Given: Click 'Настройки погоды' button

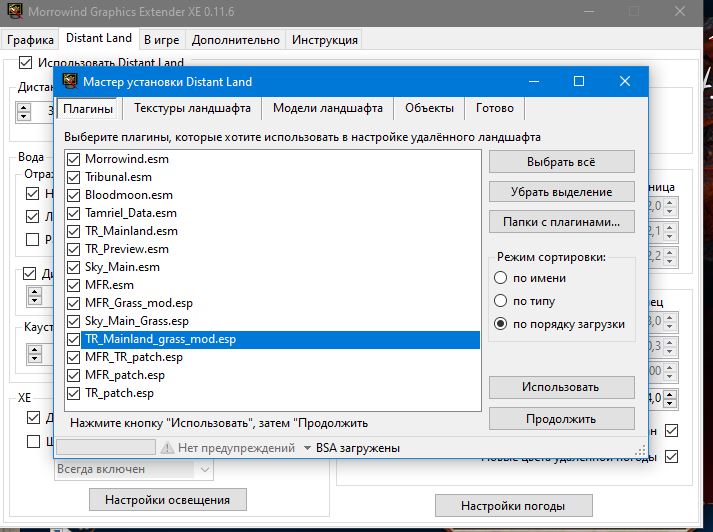Looking at the screenshot, I should pyautogui.click(x=513, y=506).
